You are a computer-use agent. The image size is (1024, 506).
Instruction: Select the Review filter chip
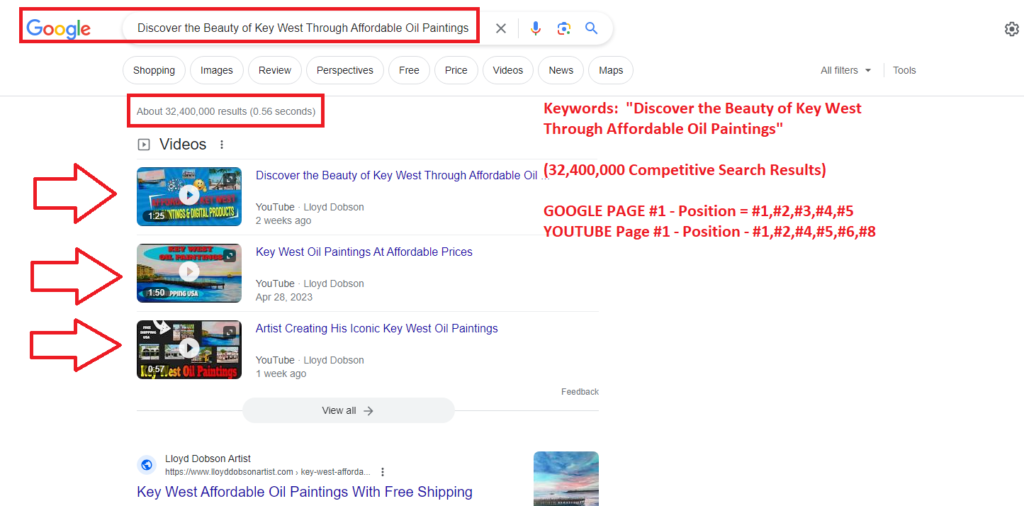pyautogui.click(x=274, y=71)
